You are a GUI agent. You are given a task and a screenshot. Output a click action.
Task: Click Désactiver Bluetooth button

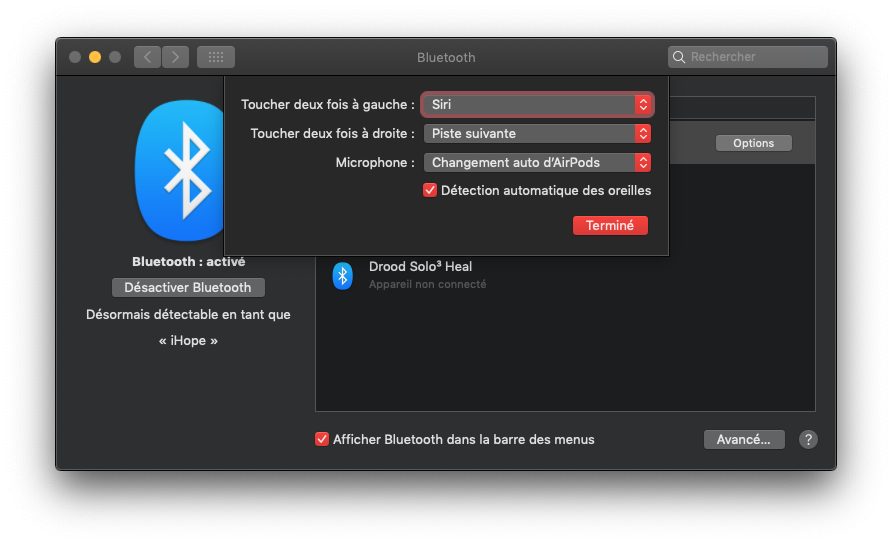tap(188, 287)
